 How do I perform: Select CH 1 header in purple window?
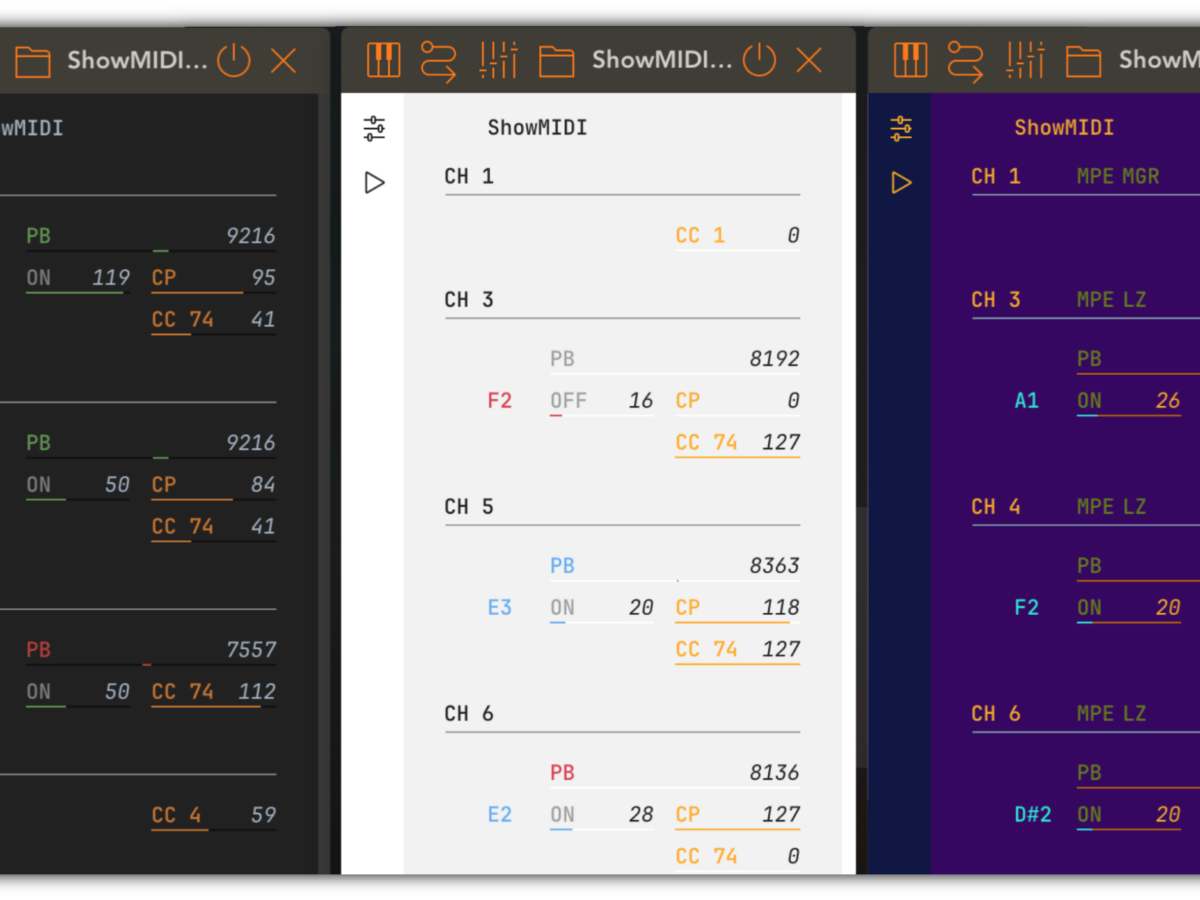pyautogui.click(x=996, y=177)
